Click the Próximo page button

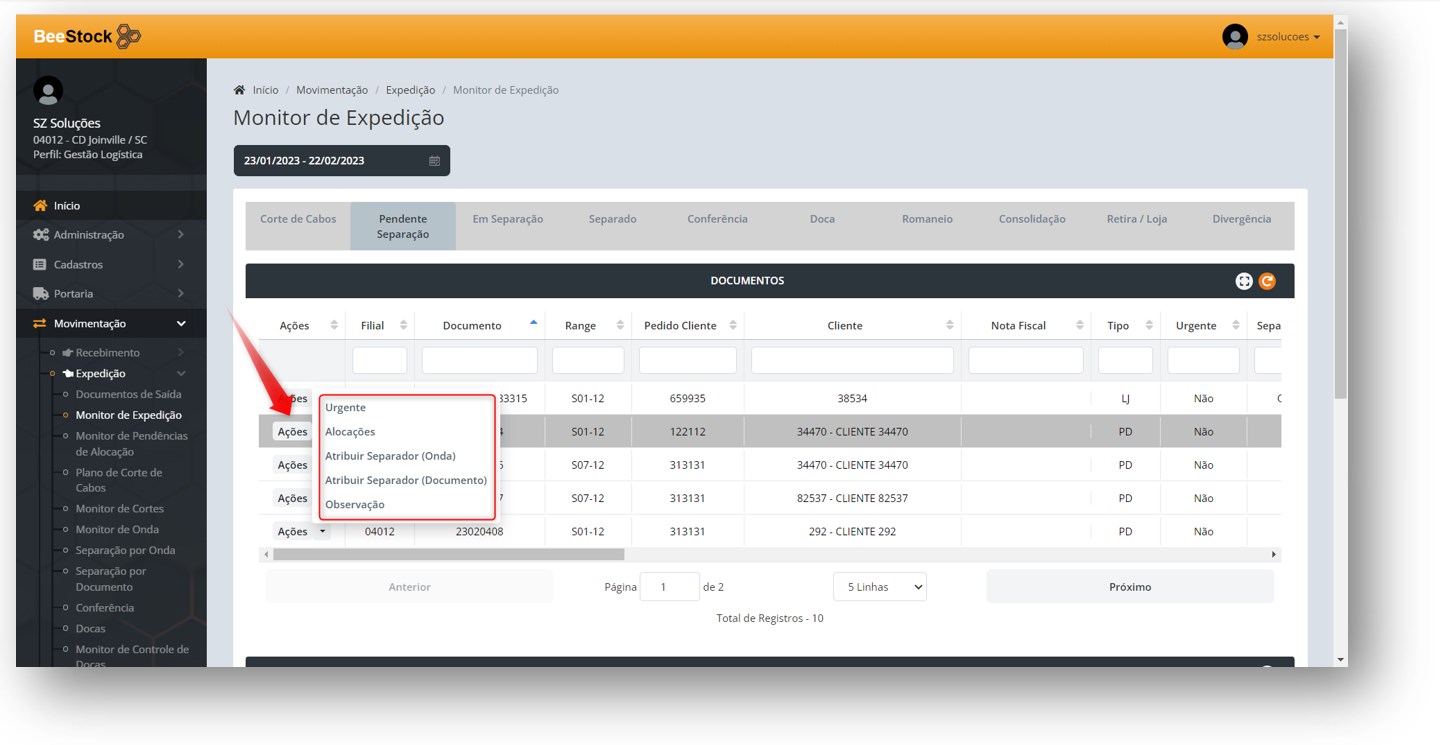click(x=1130, y=587)
